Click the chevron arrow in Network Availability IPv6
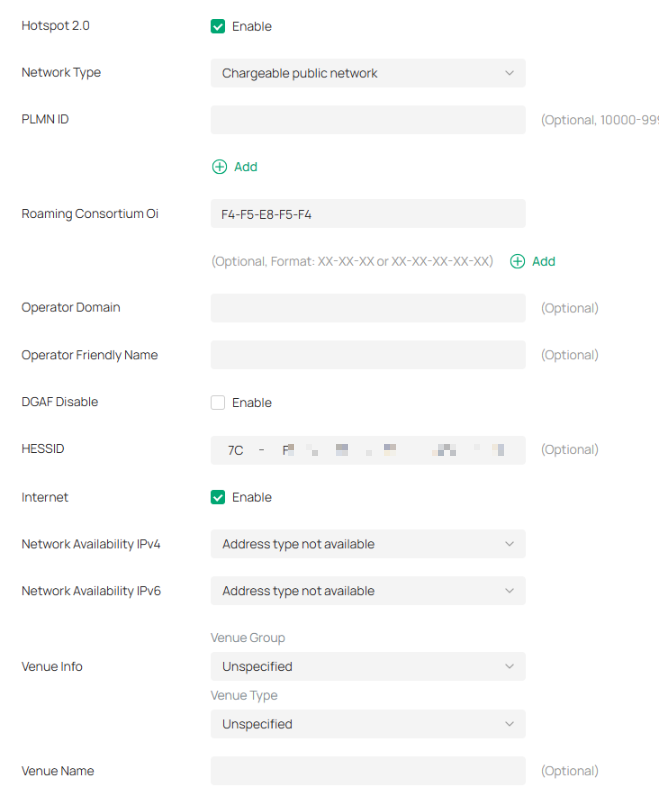The image size is (659, 796). point(509,591)
